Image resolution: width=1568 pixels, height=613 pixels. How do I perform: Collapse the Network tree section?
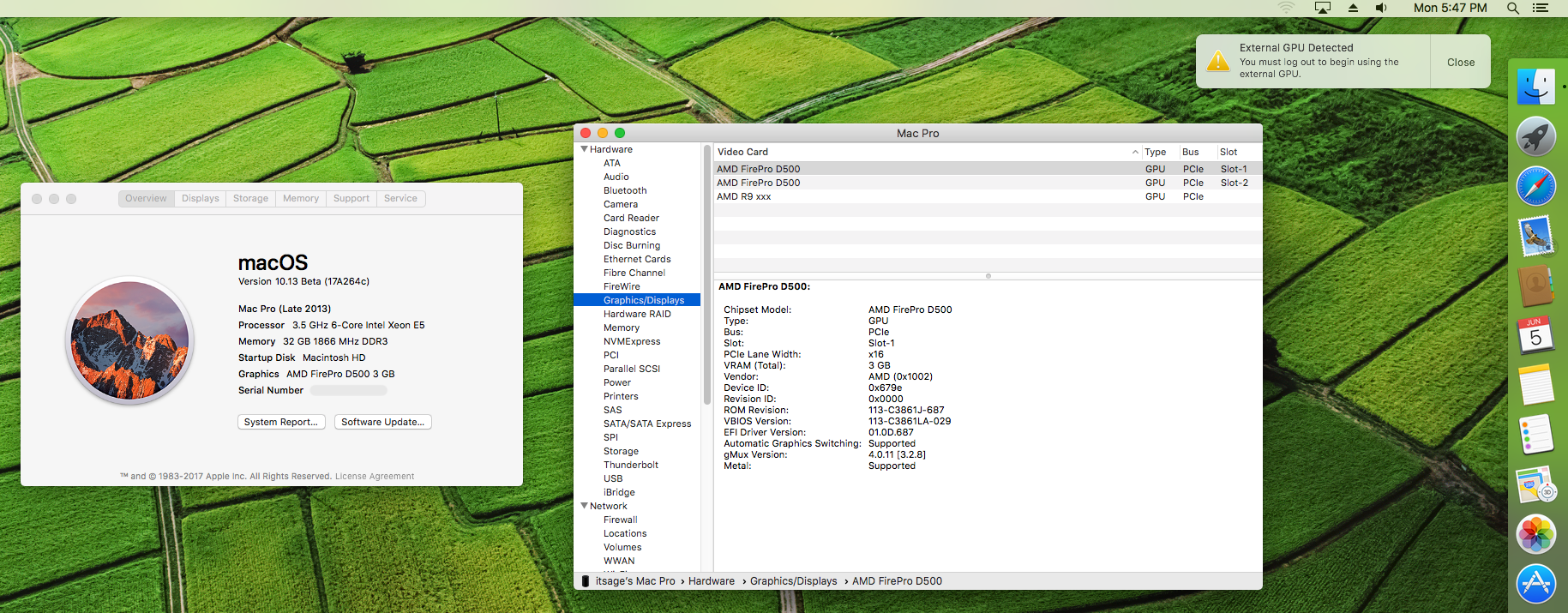[x=585, y=506]
